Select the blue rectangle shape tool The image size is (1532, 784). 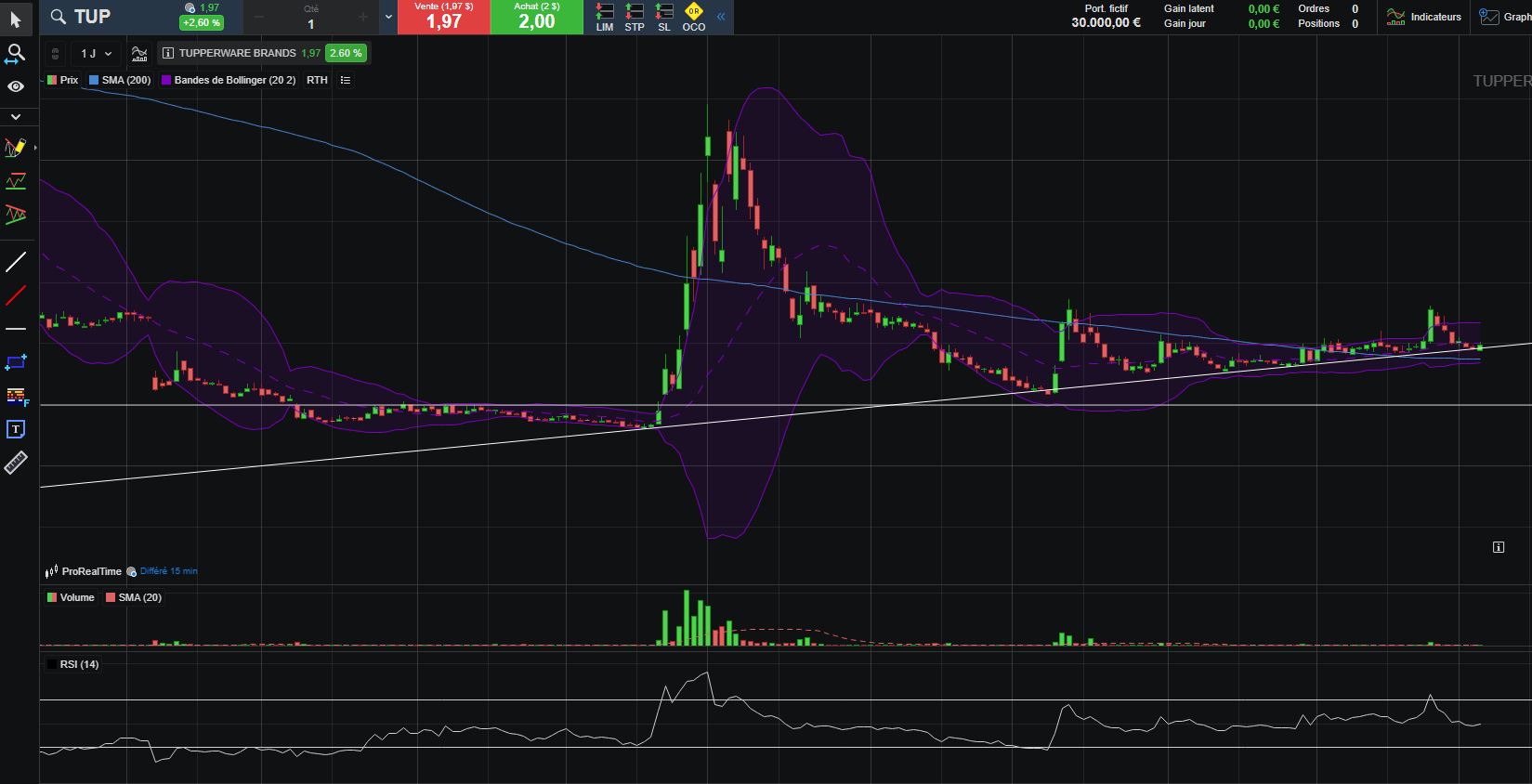16,362
